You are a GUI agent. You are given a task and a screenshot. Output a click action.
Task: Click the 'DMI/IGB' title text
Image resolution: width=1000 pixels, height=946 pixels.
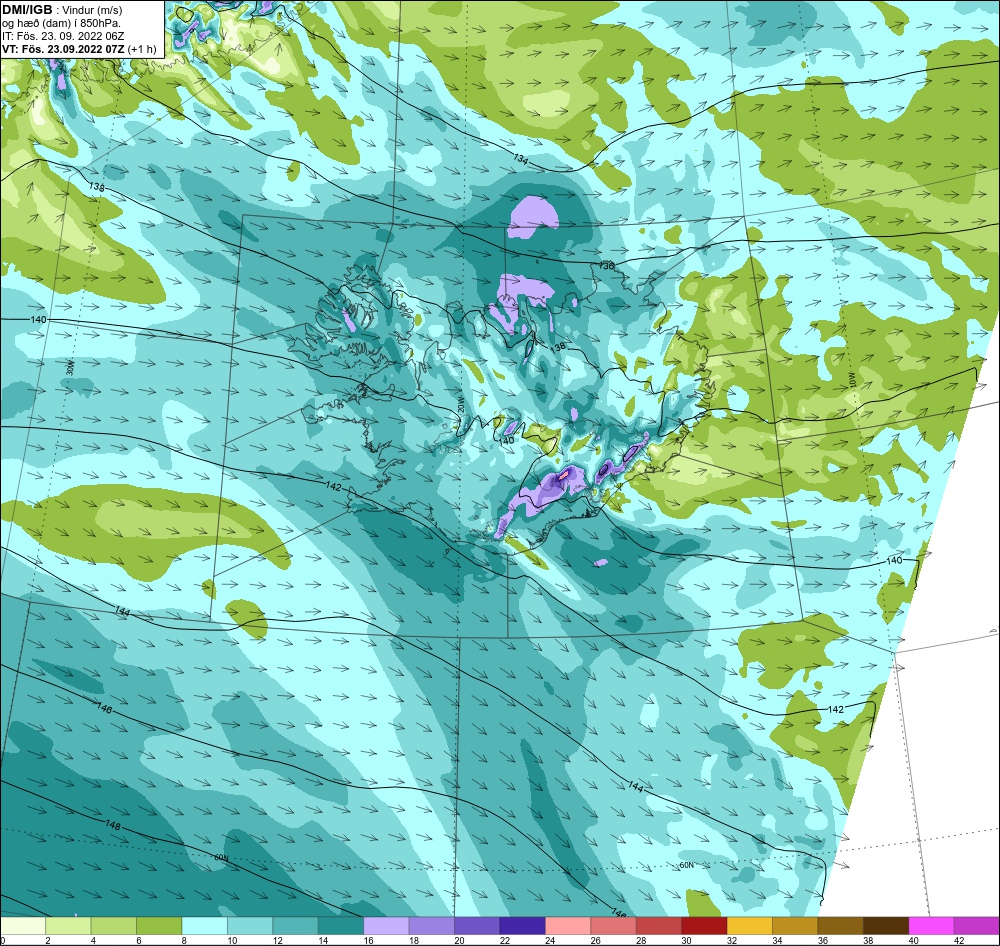click(27, 10)
